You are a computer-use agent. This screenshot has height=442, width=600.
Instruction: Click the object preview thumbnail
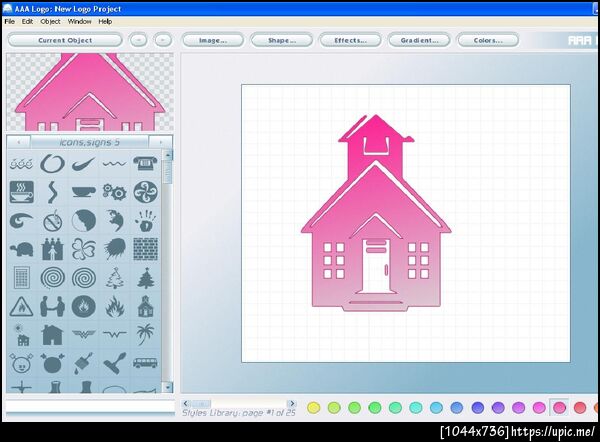pos(90,92)
